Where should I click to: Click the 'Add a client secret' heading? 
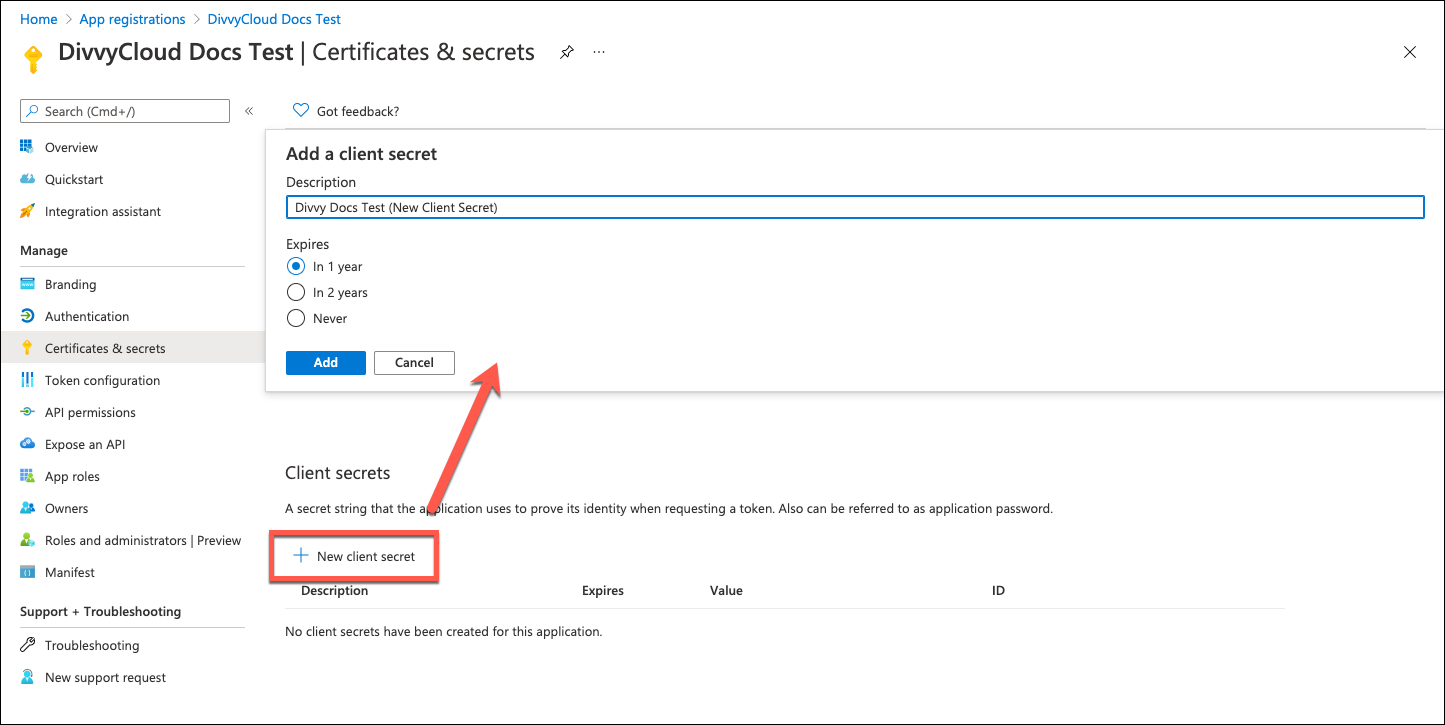(362, 154)
